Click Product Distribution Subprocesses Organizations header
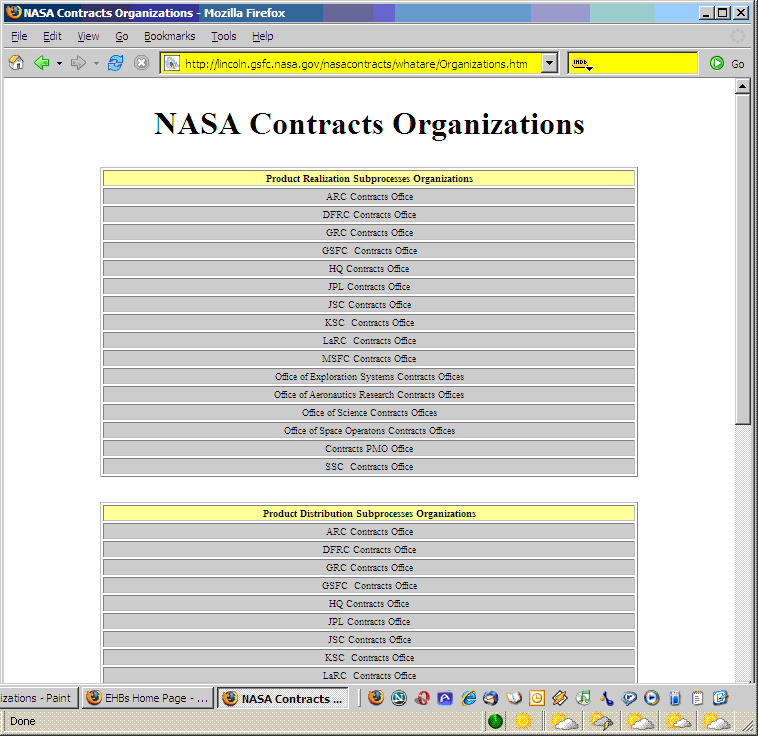Screen dimensions: 758x736 (x=369, y=514)
